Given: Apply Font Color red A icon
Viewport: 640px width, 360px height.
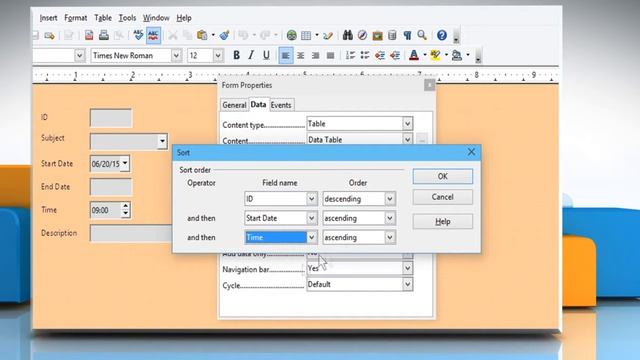Looking at the screenshot, I should 414,55.
